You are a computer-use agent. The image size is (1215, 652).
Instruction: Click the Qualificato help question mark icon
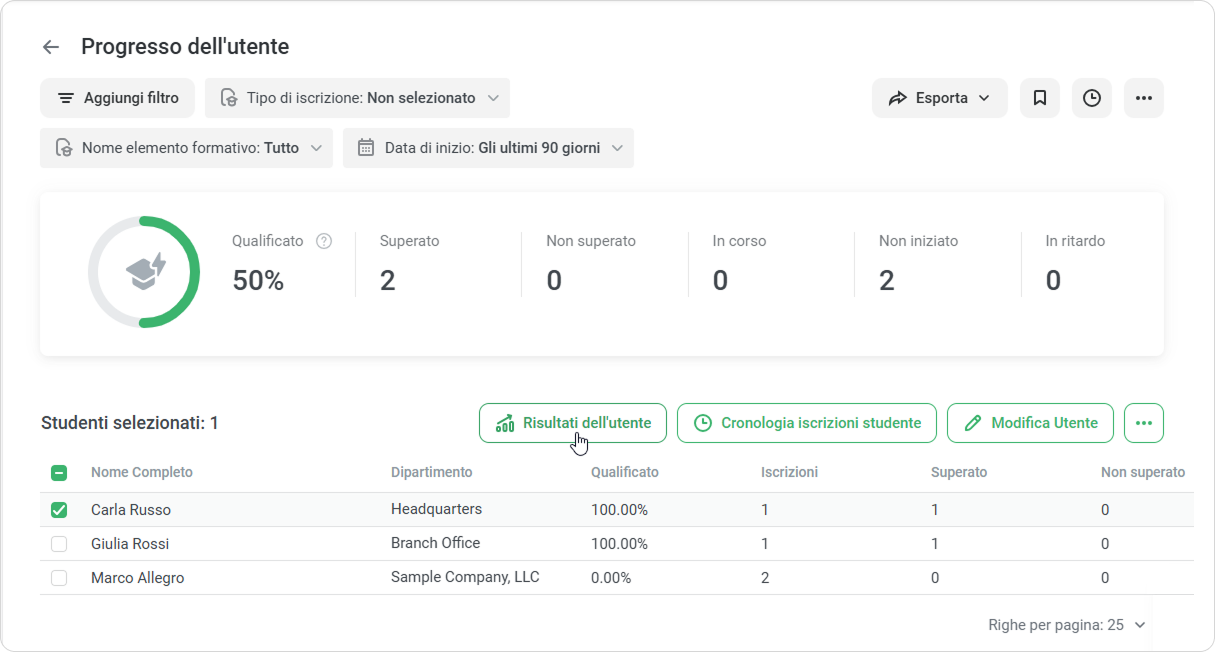tap(323, 241)
